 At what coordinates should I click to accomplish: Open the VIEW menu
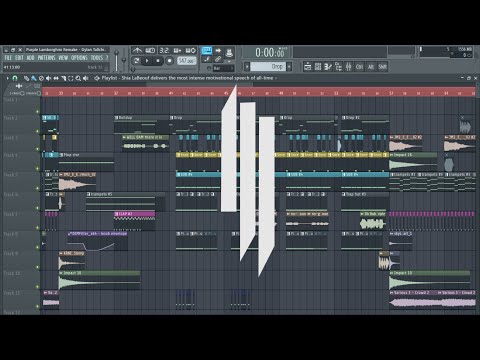[x=63, y=58]
